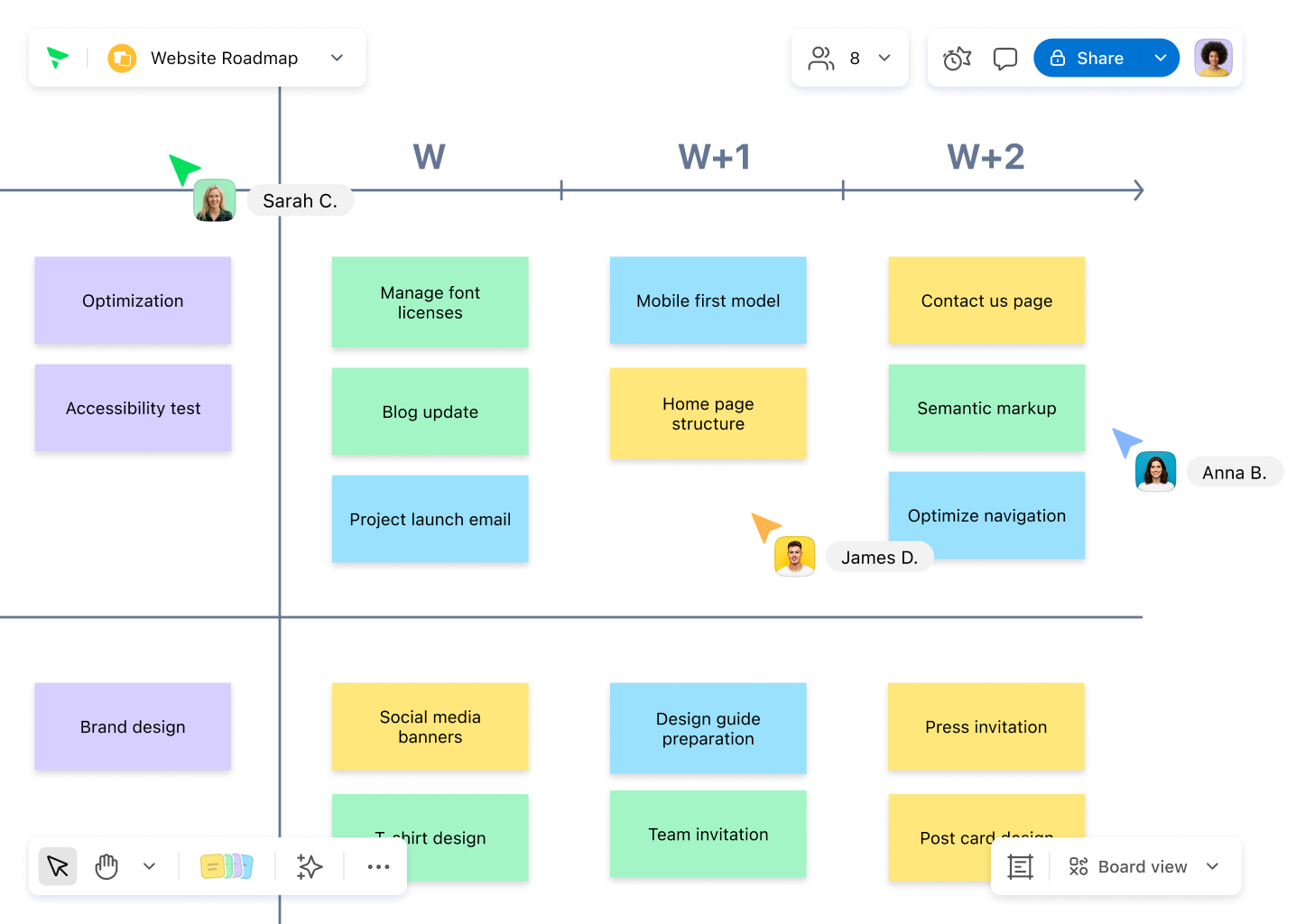Open the comments speech bubble icon

(1004, 59)
